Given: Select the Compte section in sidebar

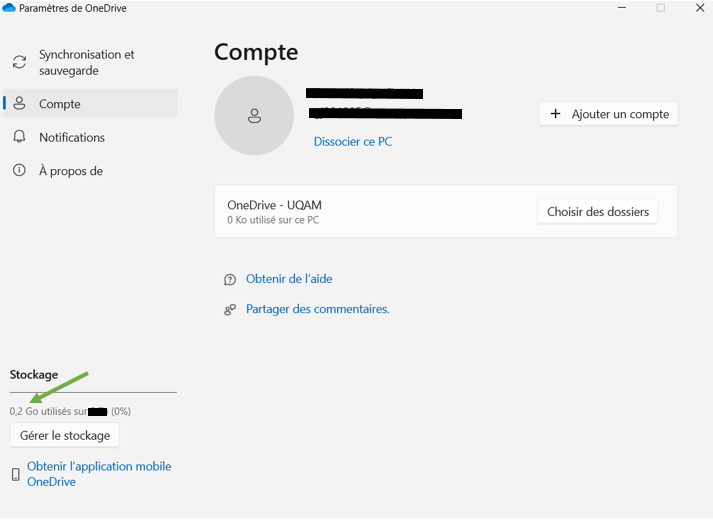Looking at the screenshot, I should 90,104.
